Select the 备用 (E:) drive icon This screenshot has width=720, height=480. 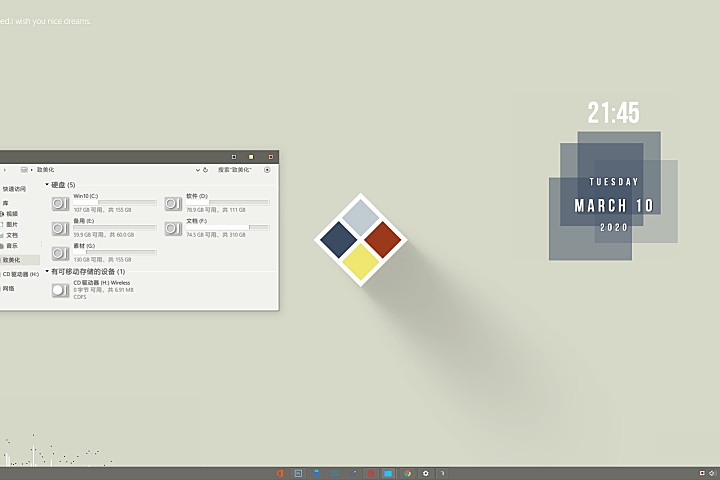point(60,228)
